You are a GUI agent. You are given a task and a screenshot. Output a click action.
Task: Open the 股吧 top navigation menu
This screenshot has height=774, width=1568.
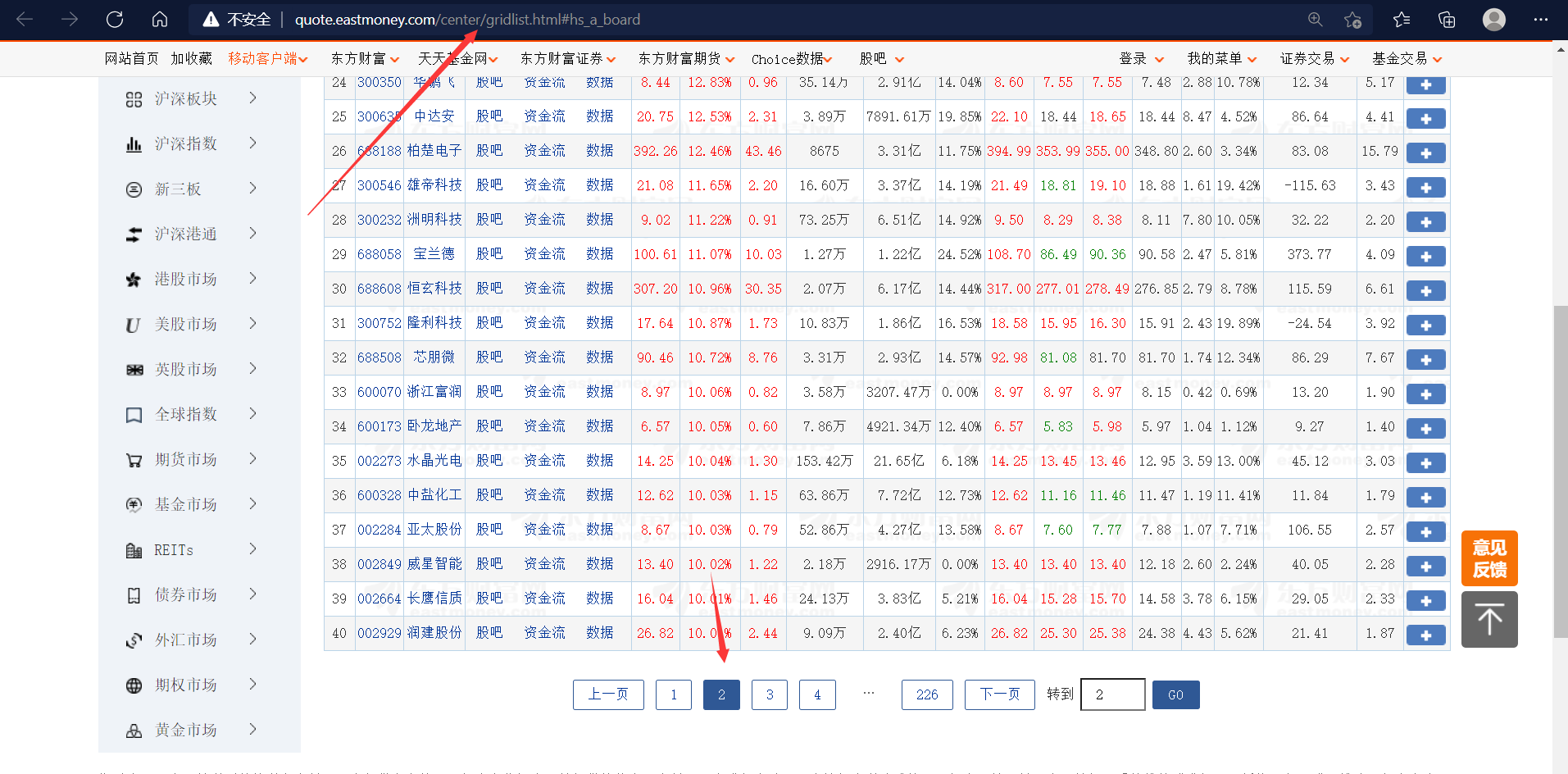click(x=882, y=59)
